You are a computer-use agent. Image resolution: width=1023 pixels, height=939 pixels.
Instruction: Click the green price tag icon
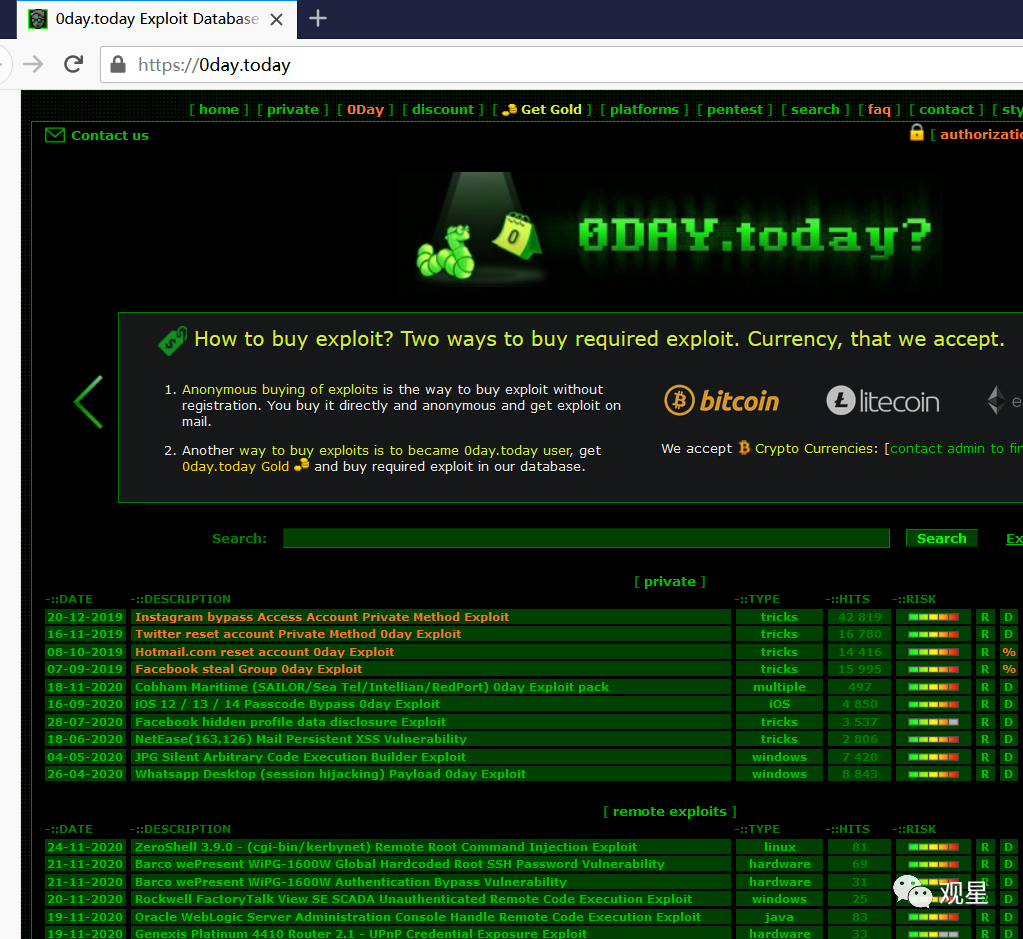tap(173, 341)
